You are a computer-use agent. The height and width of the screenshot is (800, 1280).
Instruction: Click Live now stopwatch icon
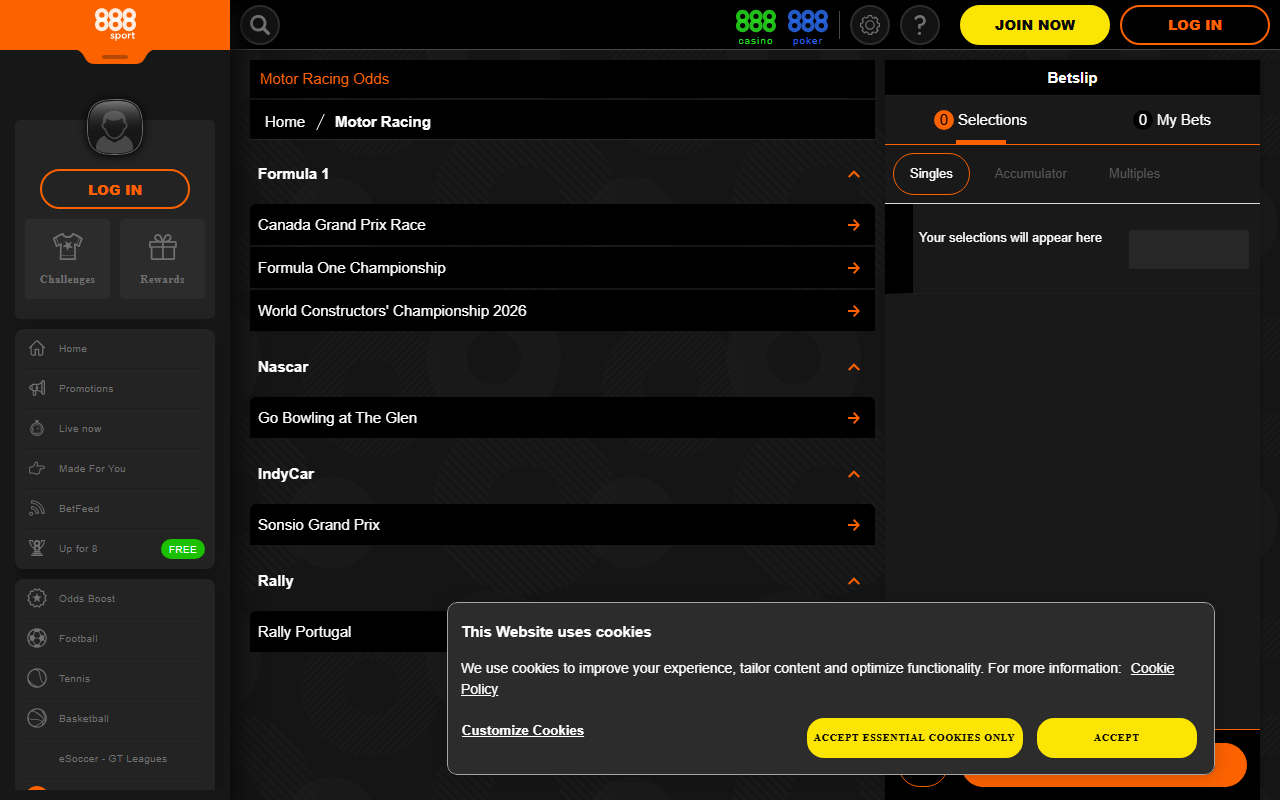point(37,429)
